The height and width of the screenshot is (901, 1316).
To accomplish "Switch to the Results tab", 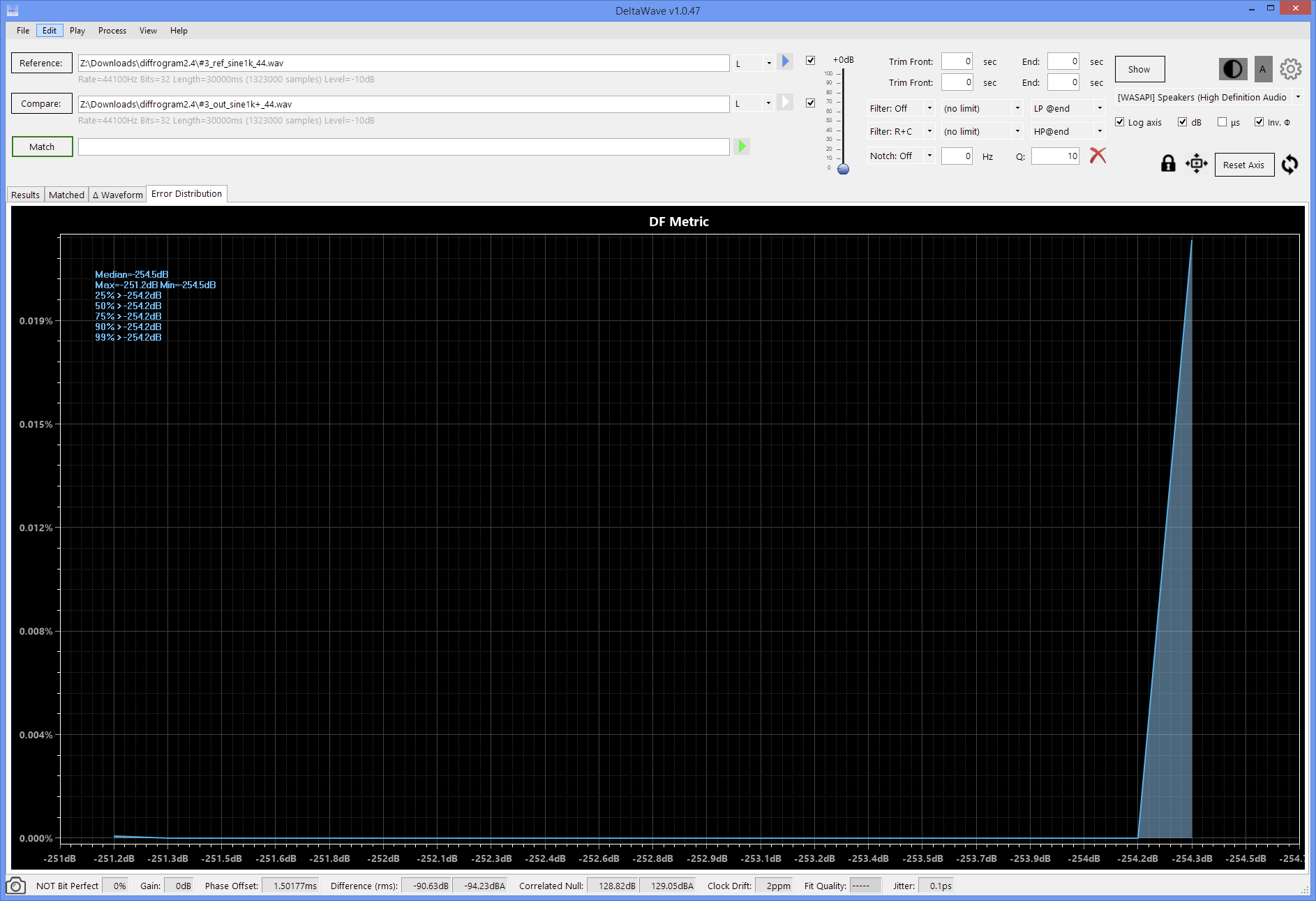I will pos(26,195).
